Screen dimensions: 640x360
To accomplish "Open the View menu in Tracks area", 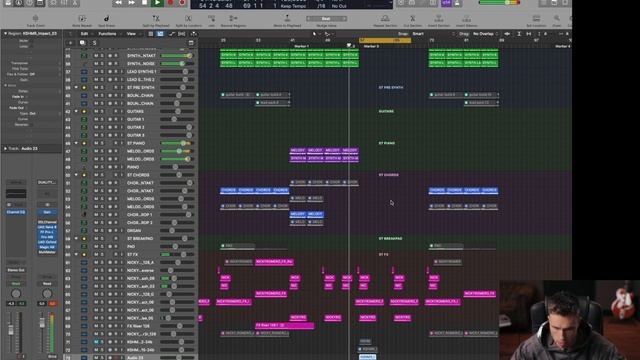I will (131, 34).
